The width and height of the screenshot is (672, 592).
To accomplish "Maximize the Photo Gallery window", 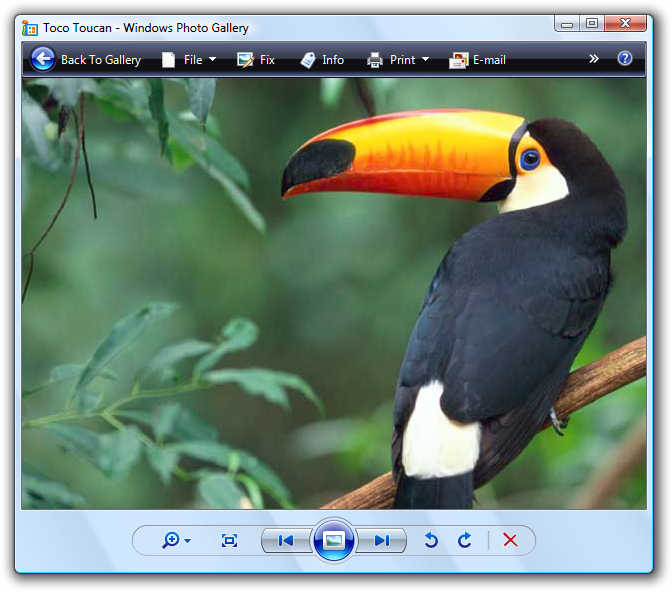I will click(592, 24).
